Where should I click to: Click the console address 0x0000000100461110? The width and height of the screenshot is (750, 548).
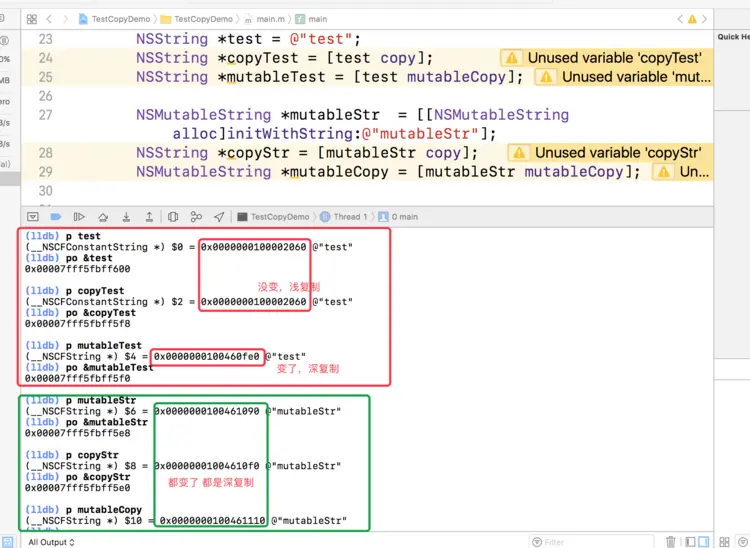(x=212, y=521)
